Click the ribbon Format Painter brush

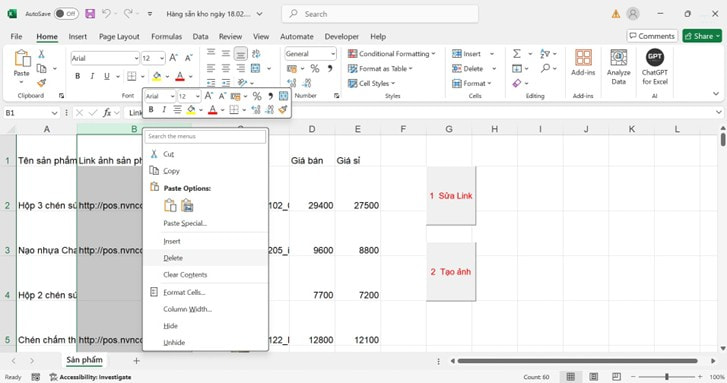coord(41,83)
